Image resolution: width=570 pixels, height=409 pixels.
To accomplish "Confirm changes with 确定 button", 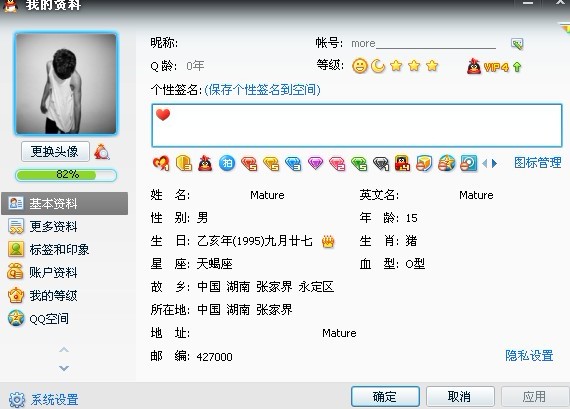I will [x=385, y=396].
